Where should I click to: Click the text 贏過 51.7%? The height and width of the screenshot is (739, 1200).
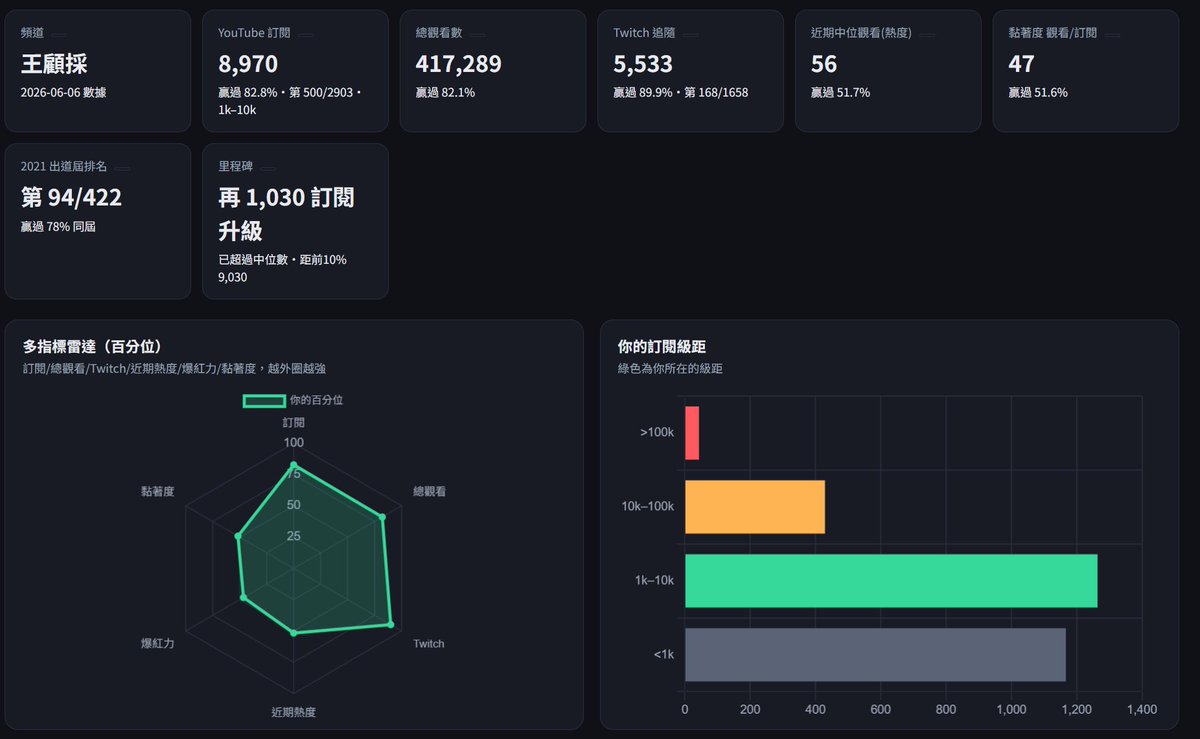click(x=840, y=92)
